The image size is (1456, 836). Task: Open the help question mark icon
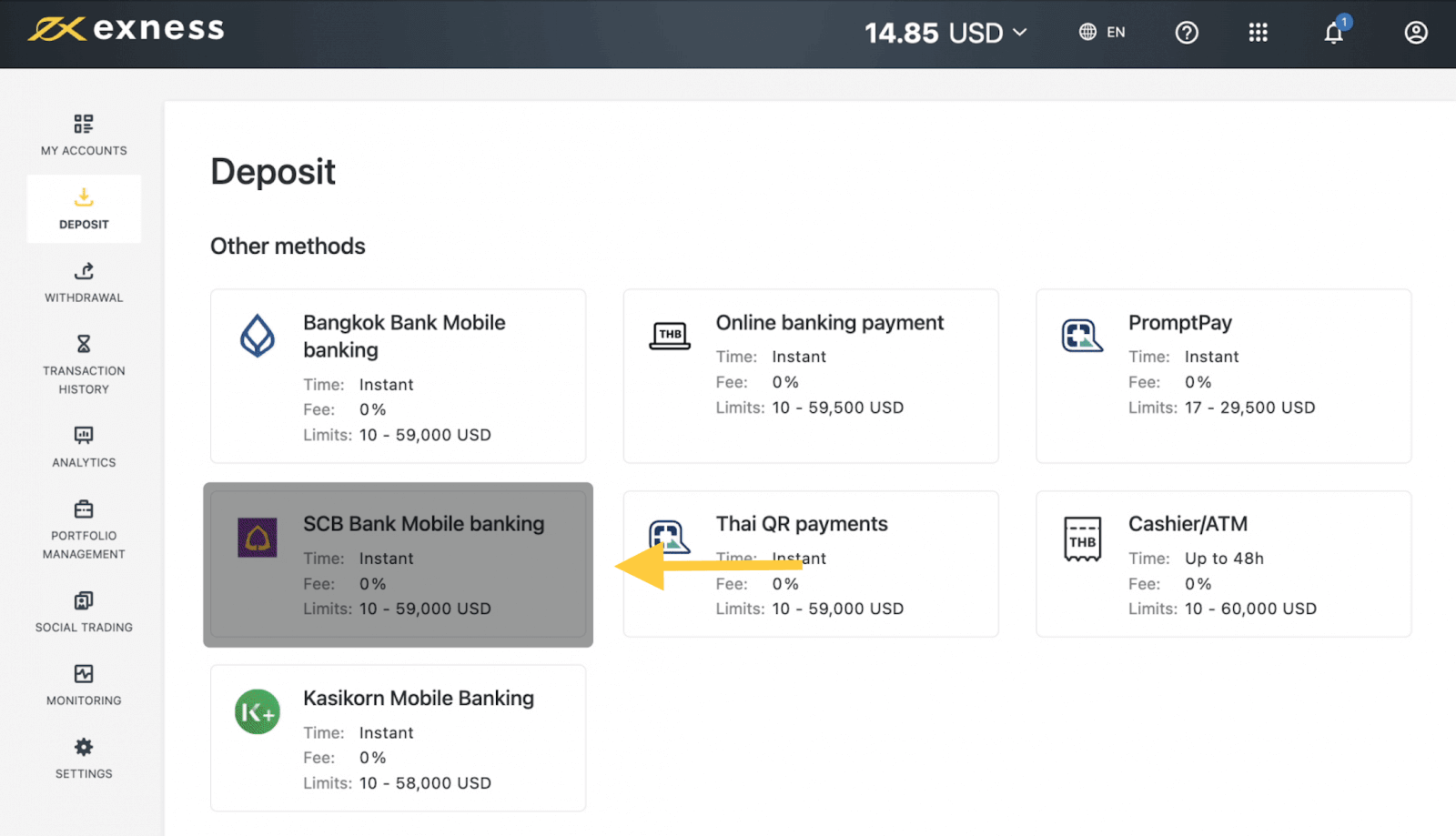click(x=1187, y=33)
